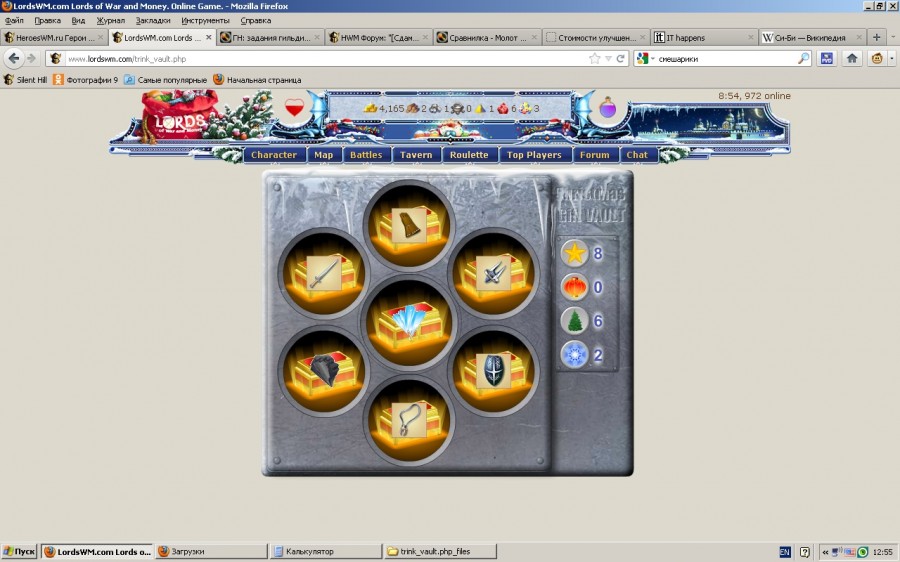Screen dimensions: 900x562
Task: Click the Christmas tree token icon
Action: [575, 320]
